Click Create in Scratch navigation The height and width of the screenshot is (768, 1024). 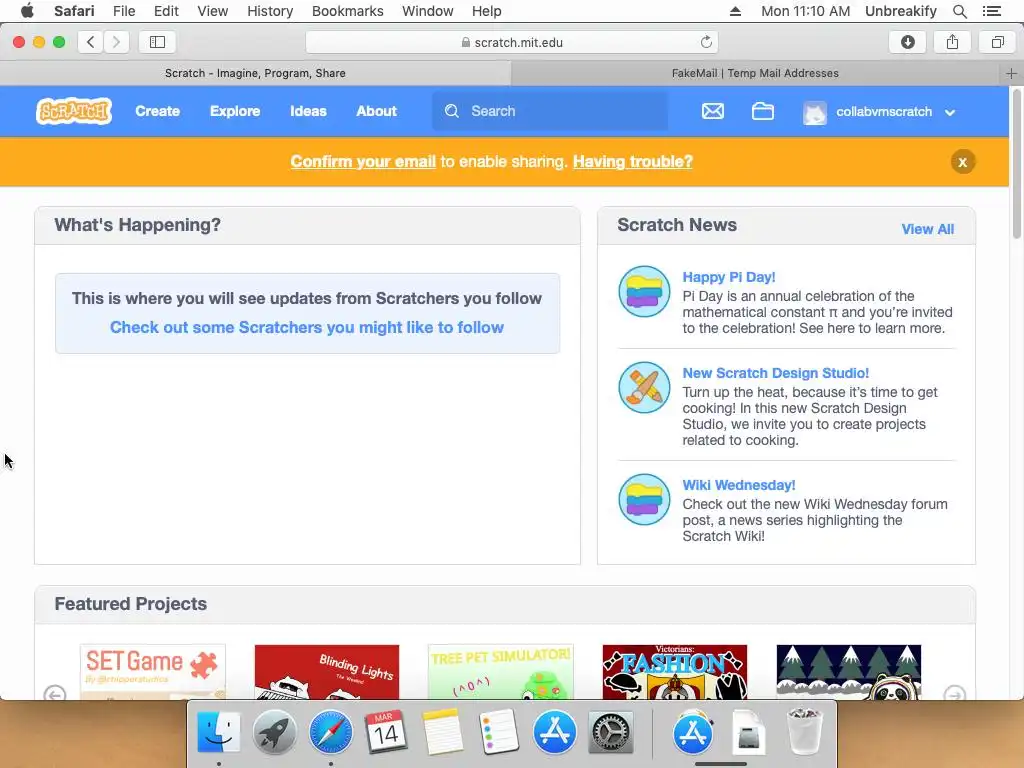pyautogui.click(x=157, y=111)
